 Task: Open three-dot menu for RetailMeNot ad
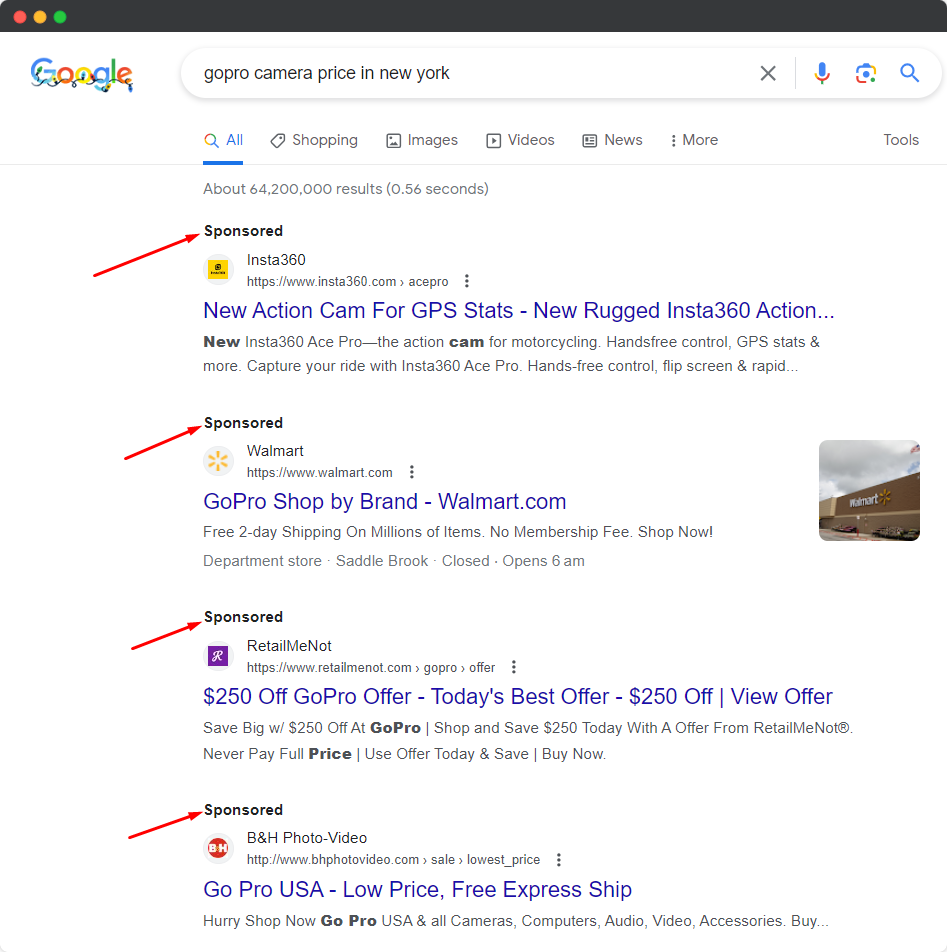(x=514, y=667)
